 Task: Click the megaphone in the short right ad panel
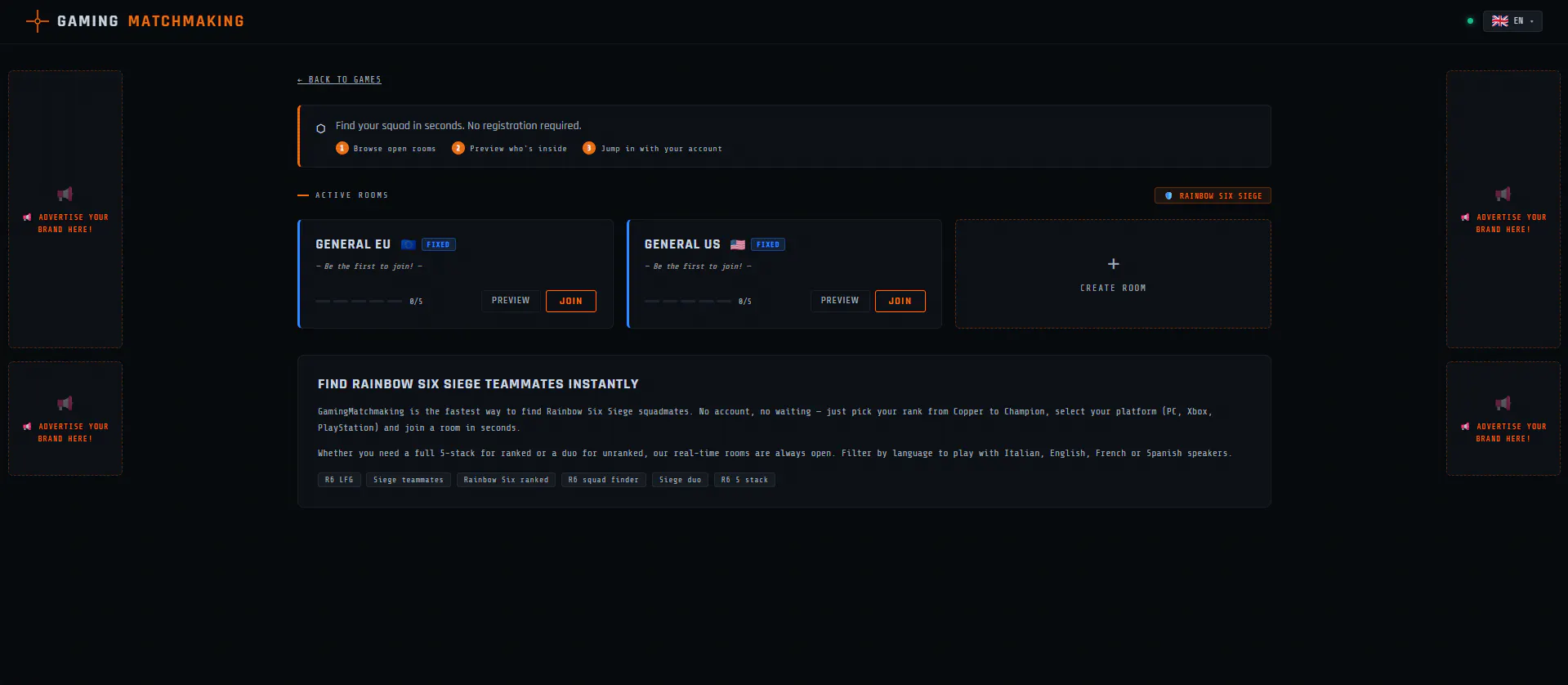(1503, 403)
